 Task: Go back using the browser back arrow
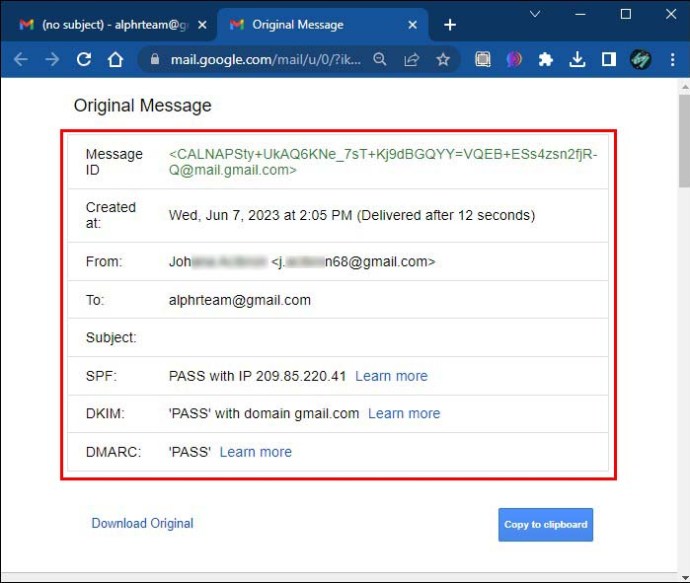click(21, 59)
